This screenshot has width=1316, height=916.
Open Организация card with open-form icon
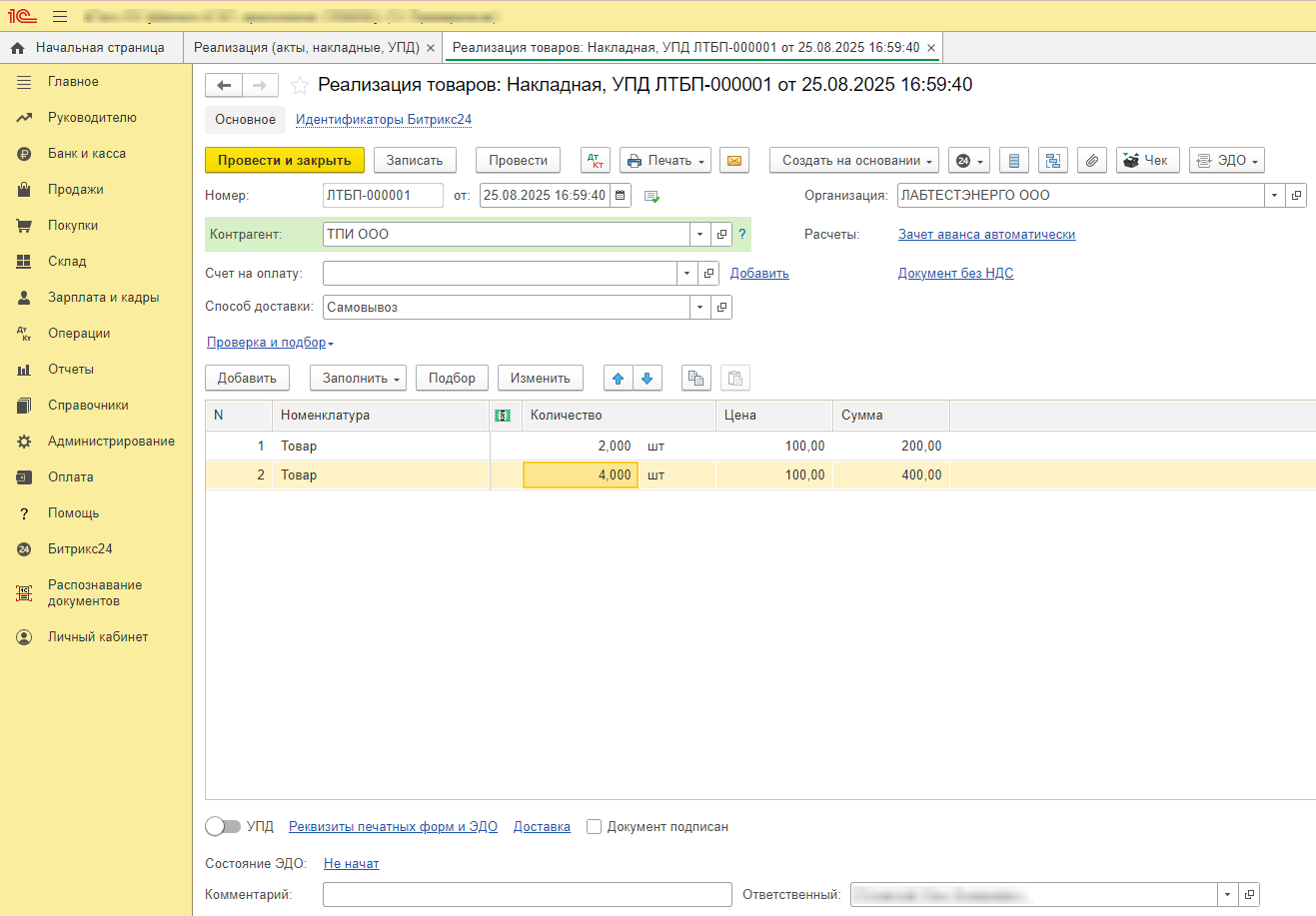(x=1296, y=196)
